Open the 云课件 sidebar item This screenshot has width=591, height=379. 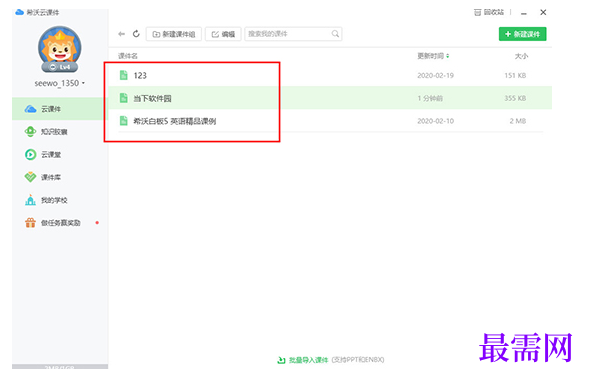pos(57,109)
